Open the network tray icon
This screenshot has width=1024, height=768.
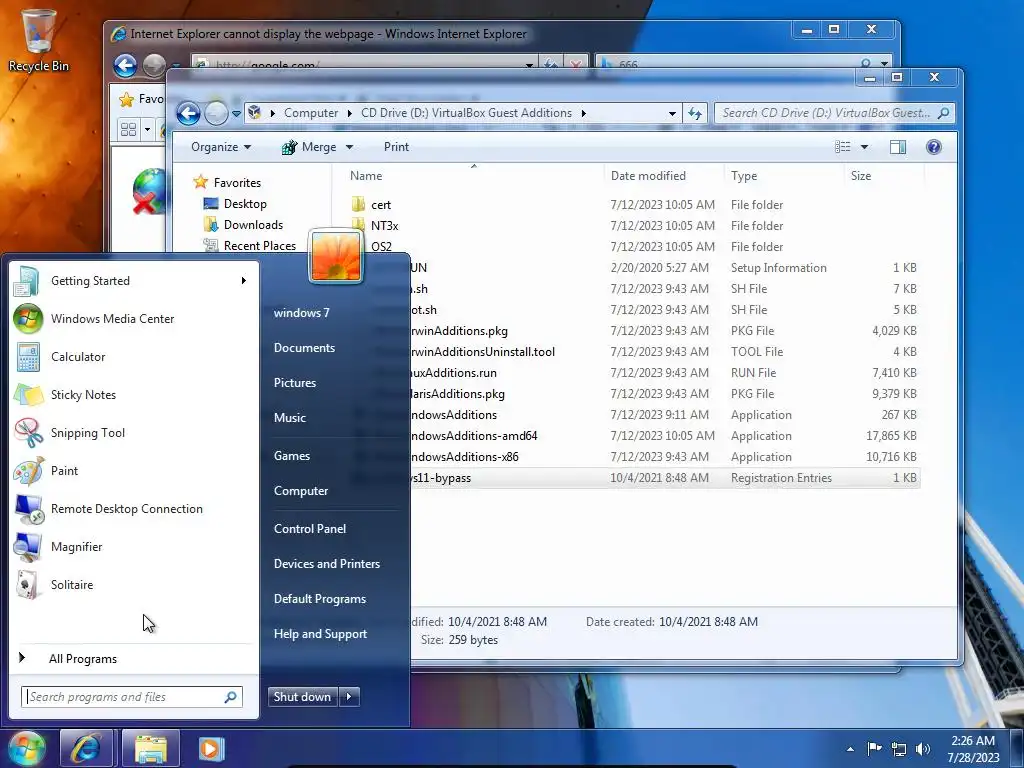click(899, 748)
